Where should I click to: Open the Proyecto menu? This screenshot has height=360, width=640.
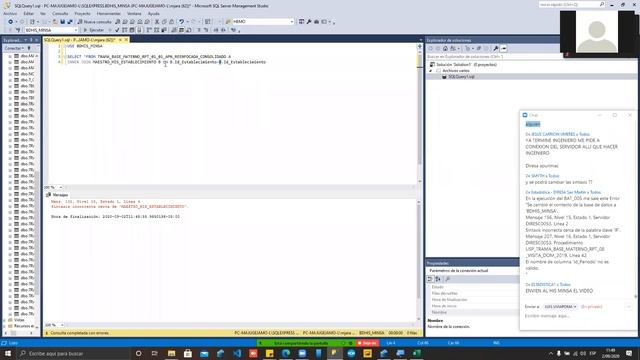coord(82,13)
